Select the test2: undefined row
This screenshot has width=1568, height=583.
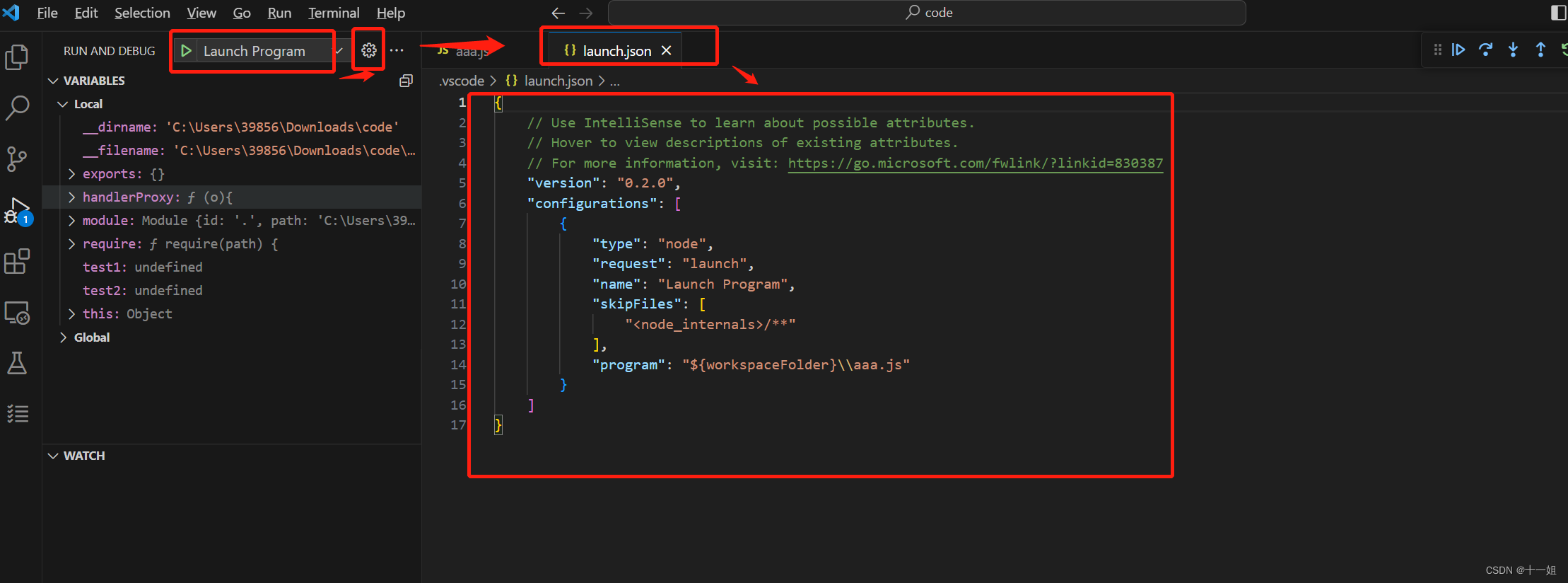click(232, 291)
